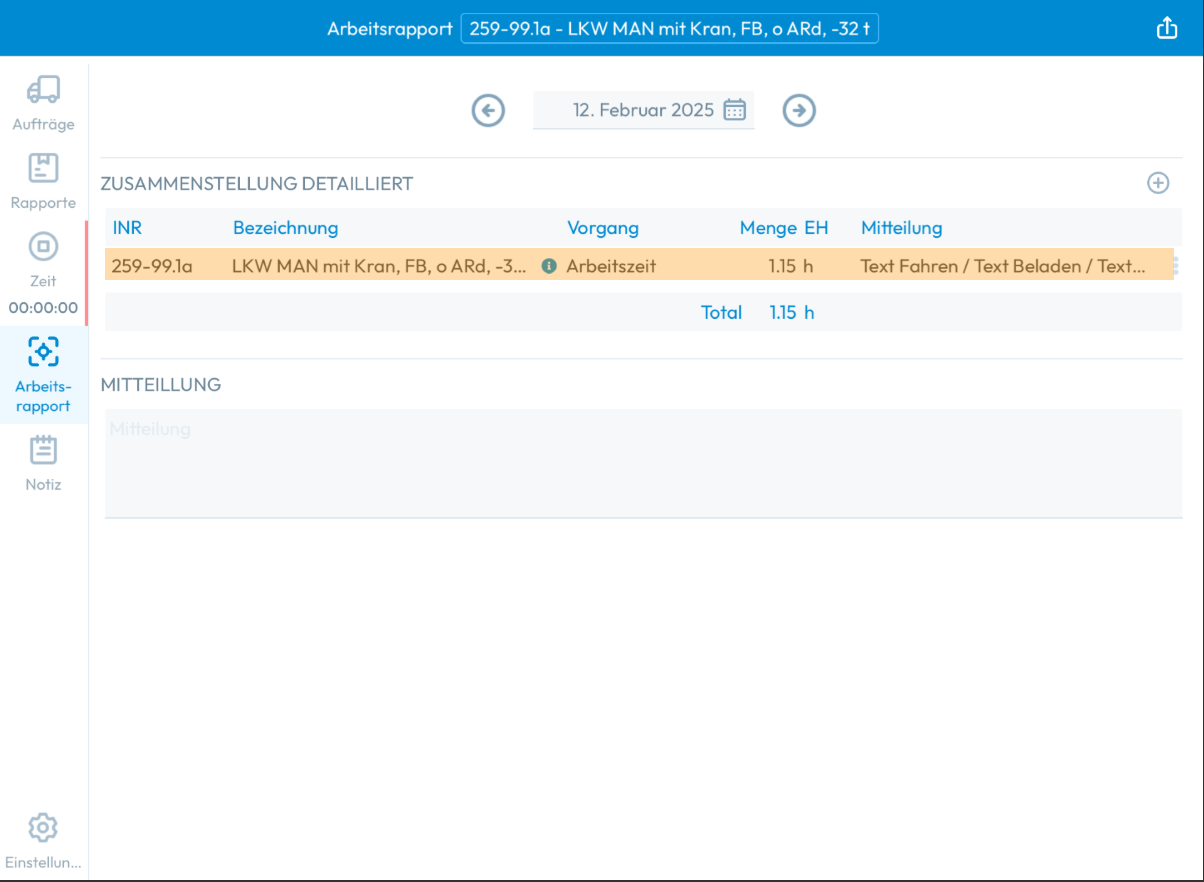This screenshot has width=1204, height=882.
Task: Tap the share icon in header
Action: (x=1167, y=28)
